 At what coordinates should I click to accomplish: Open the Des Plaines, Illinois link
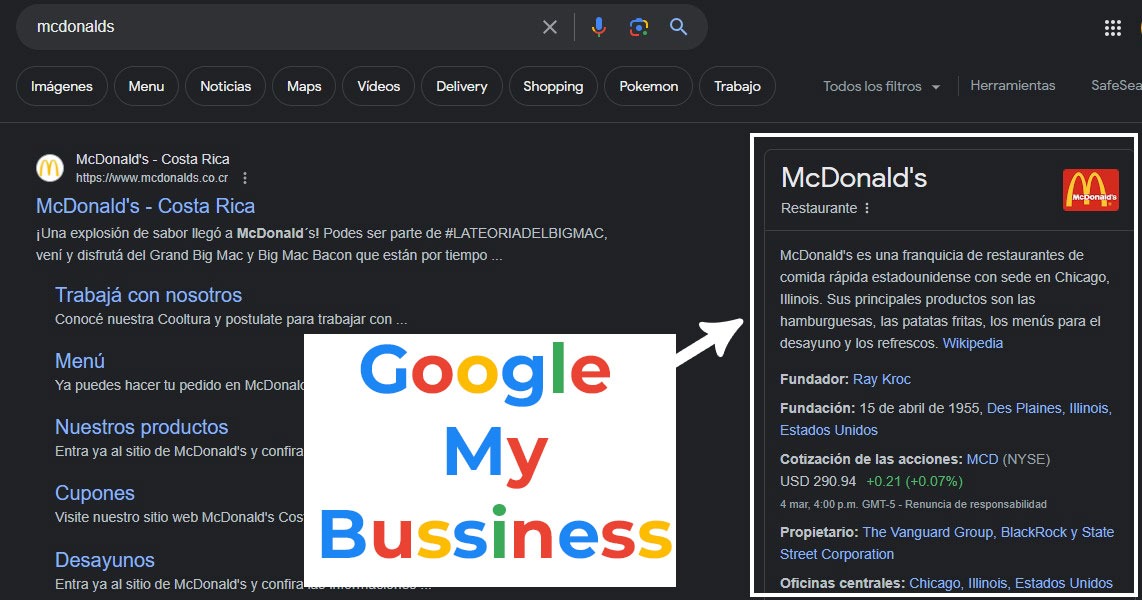pyautogui.click(x=1049, y=408)
